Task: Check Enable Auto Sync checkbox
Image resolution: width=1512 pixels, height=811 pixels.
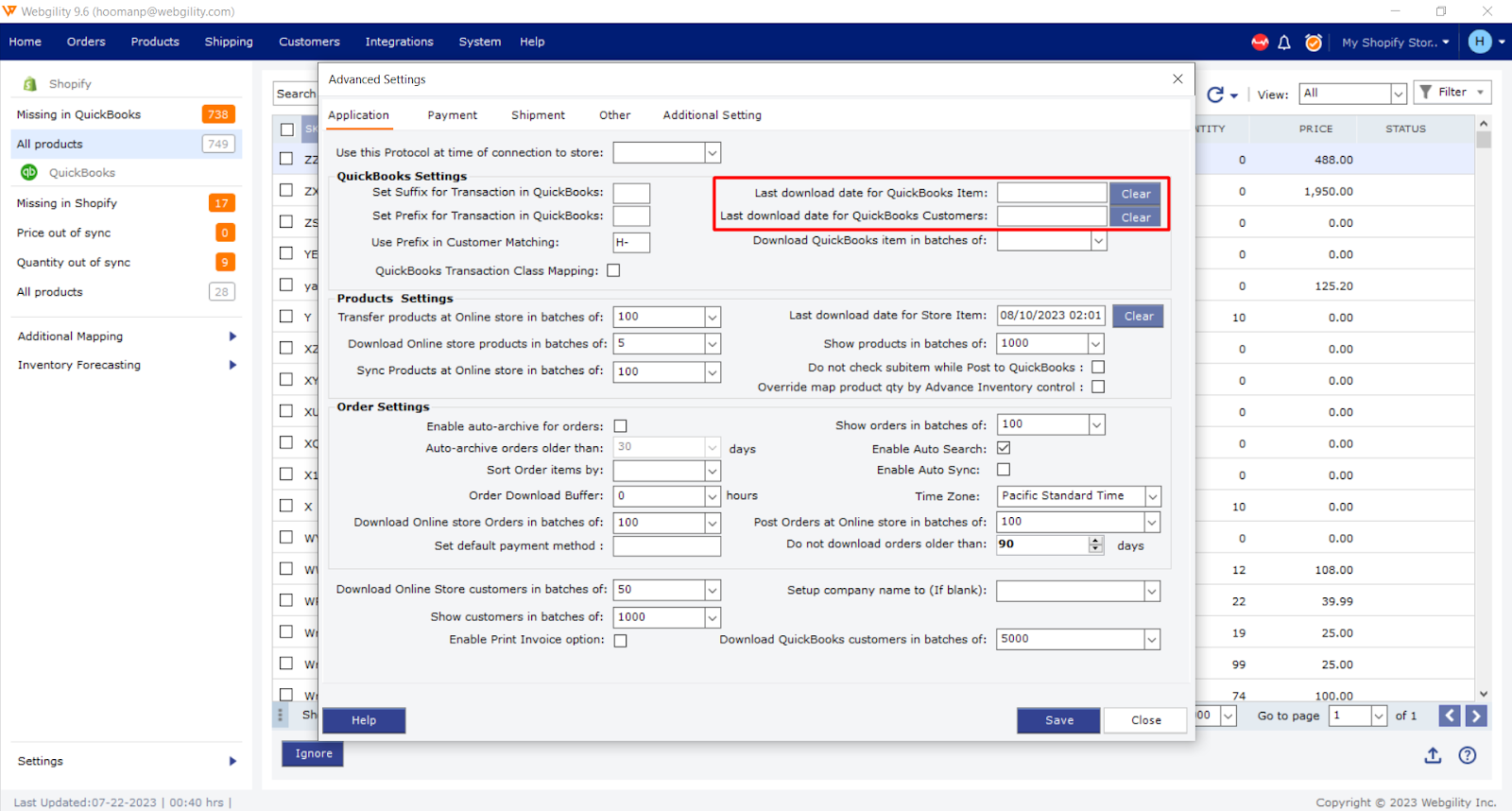Action: tap(1004, 470)
